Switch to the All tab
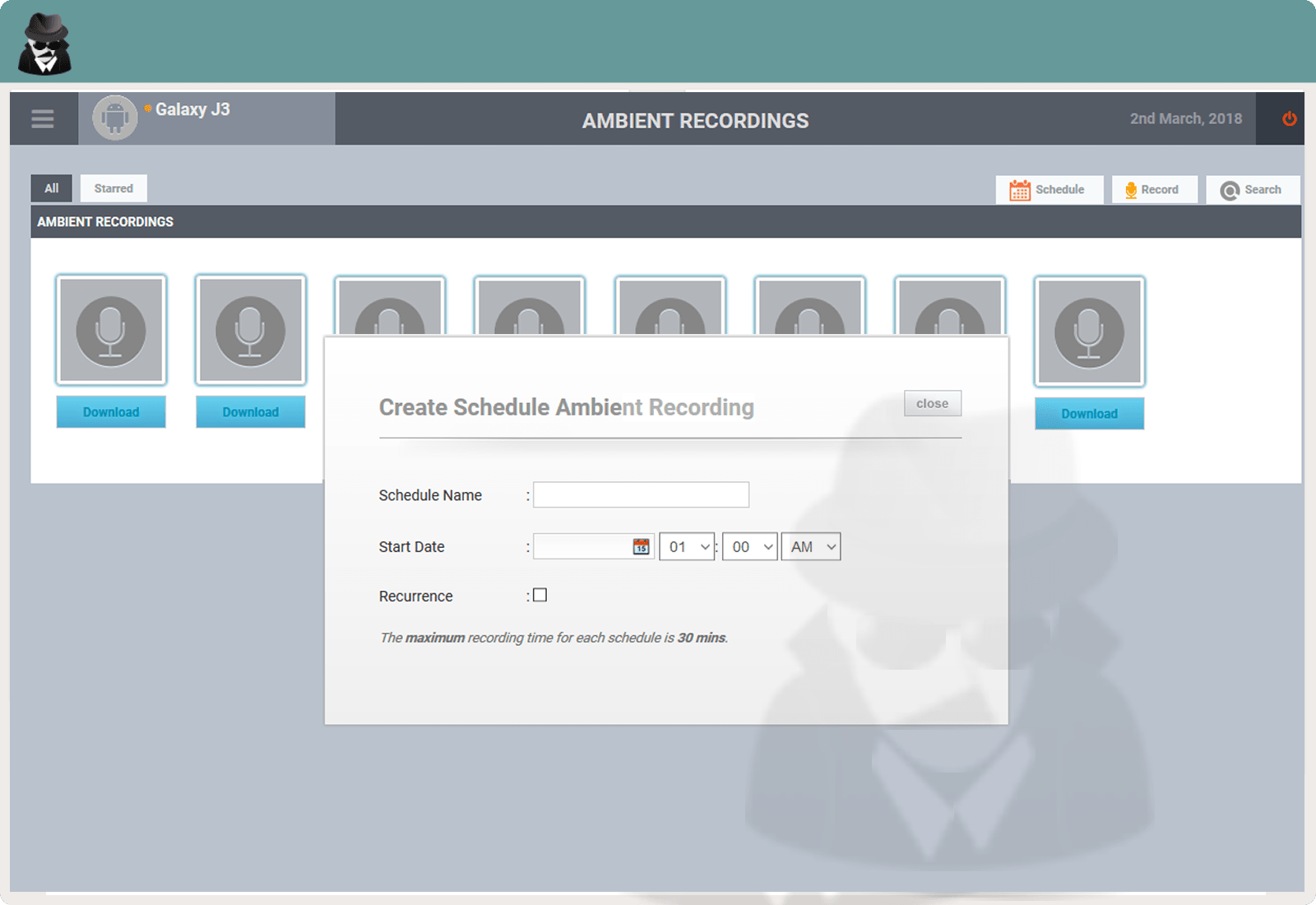Viewport: 1316px width, 905px height. 52,188
